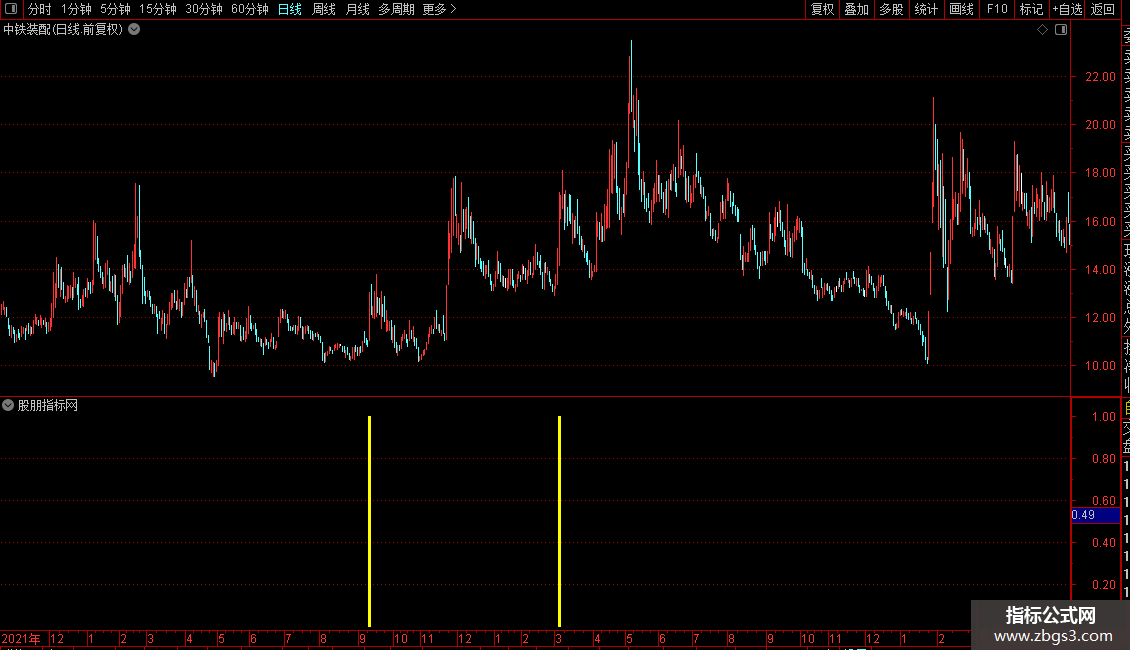Switch to the 分时 chart tab
Viewport: 1130px width, 650px height.
point(40,9)
